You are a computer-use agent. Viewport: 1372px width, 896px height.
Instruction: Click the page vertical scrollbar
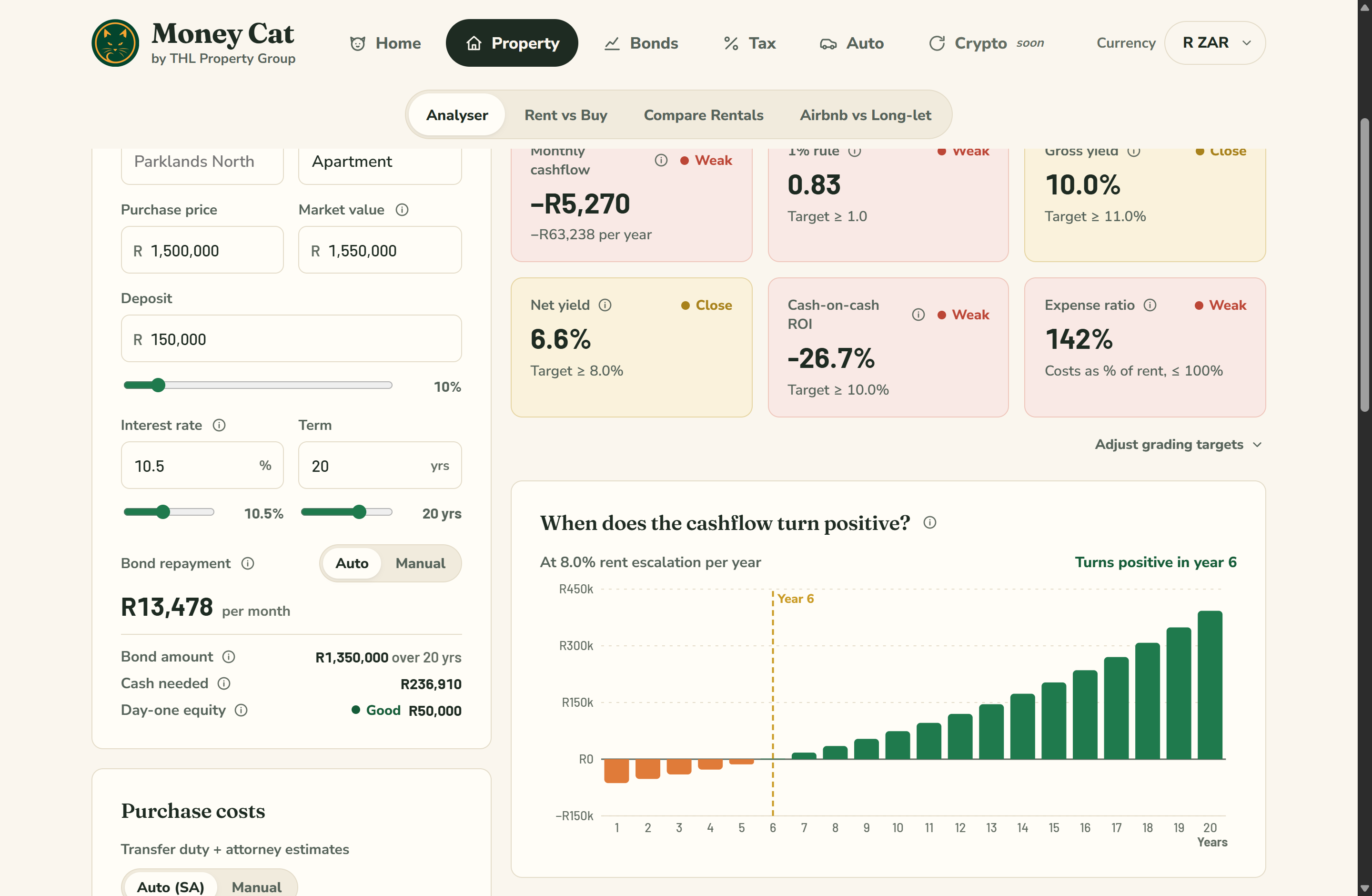click(x=1364, y=265)
